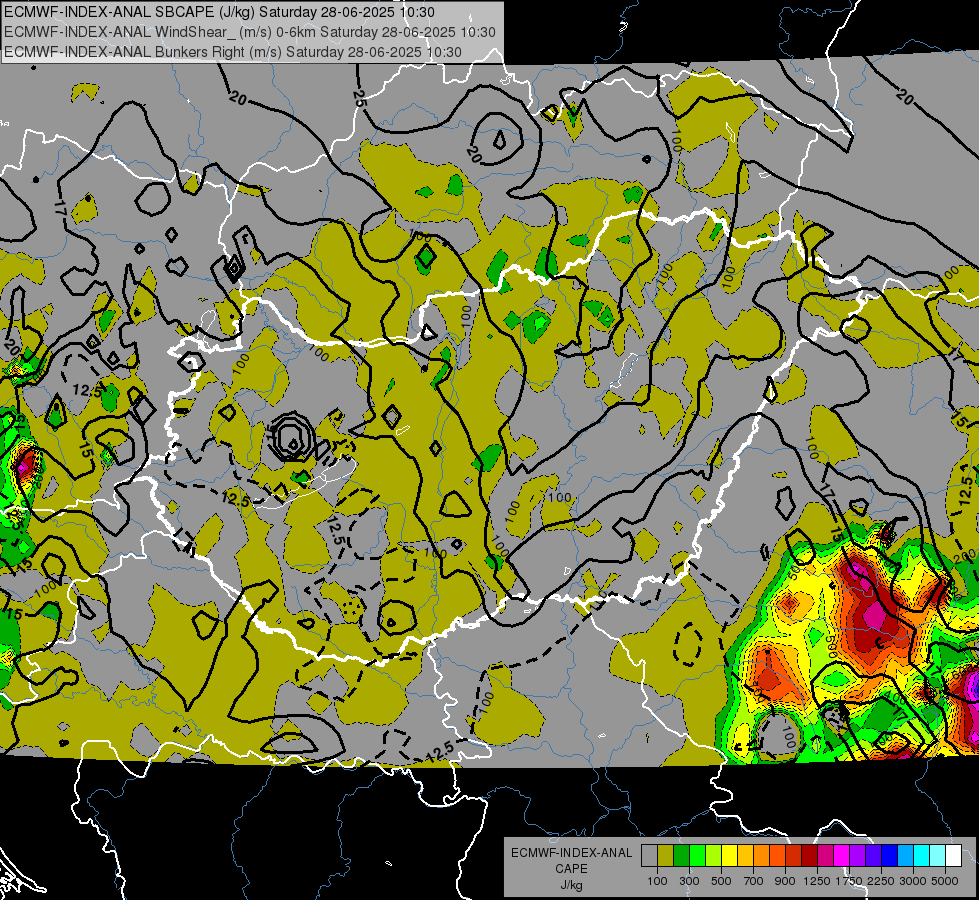Screen dimensions: 979x900
Task: Pick the cyan swatch after the 3000 tick
Action: 922,855
